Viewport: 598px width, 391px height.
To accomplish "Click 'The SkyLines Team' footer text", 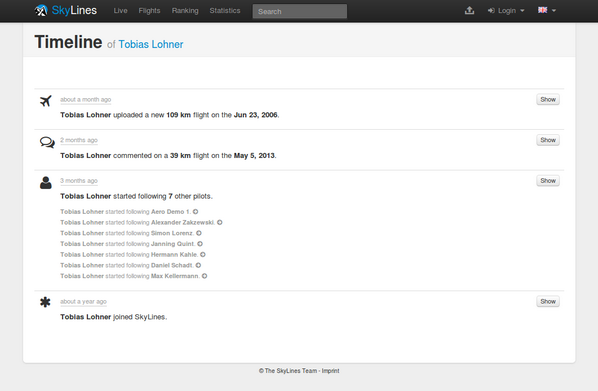I will 291,371.
